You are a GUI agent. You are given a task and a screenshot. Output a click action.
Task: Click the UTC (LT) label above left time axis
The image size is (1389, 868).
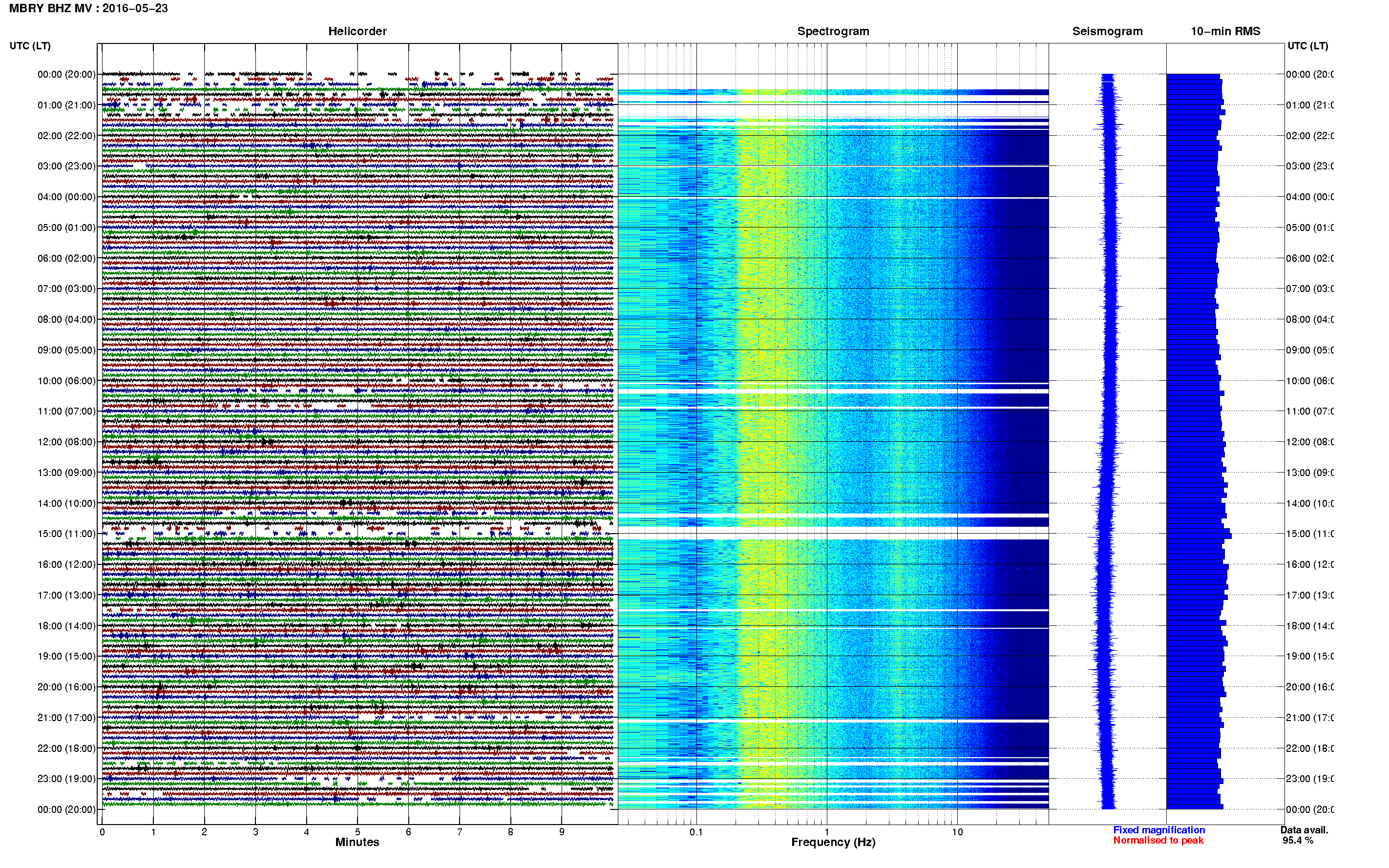point(30,45)
